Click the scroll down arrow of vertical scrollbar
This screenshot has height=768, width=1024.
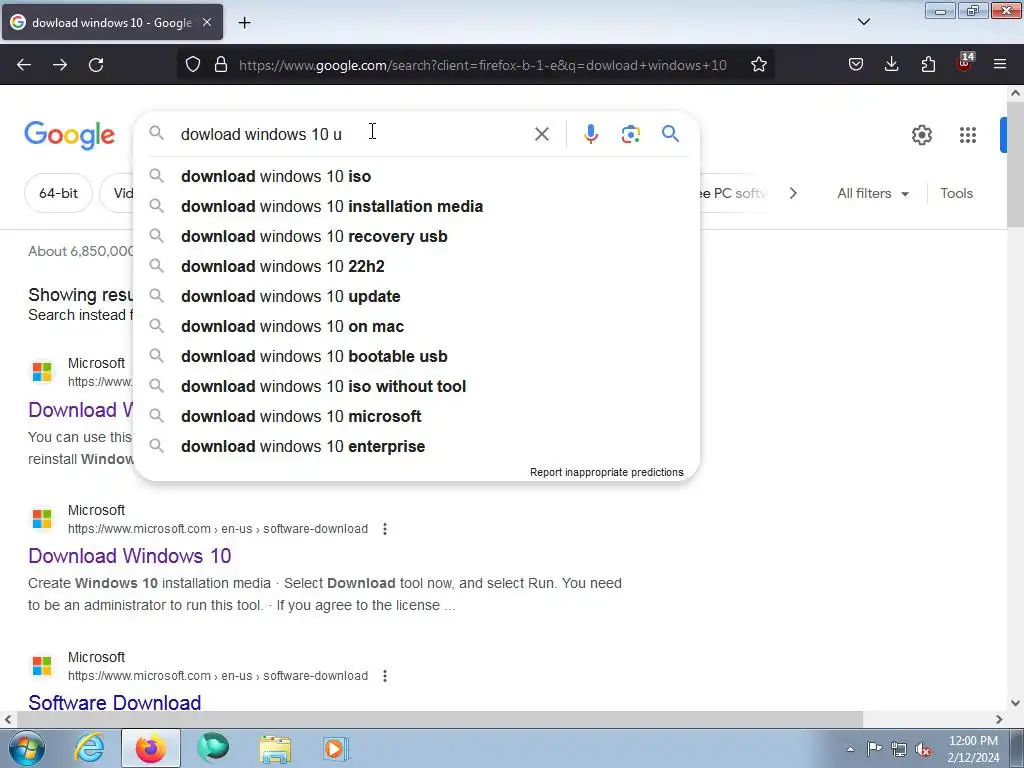(1015, 703)
